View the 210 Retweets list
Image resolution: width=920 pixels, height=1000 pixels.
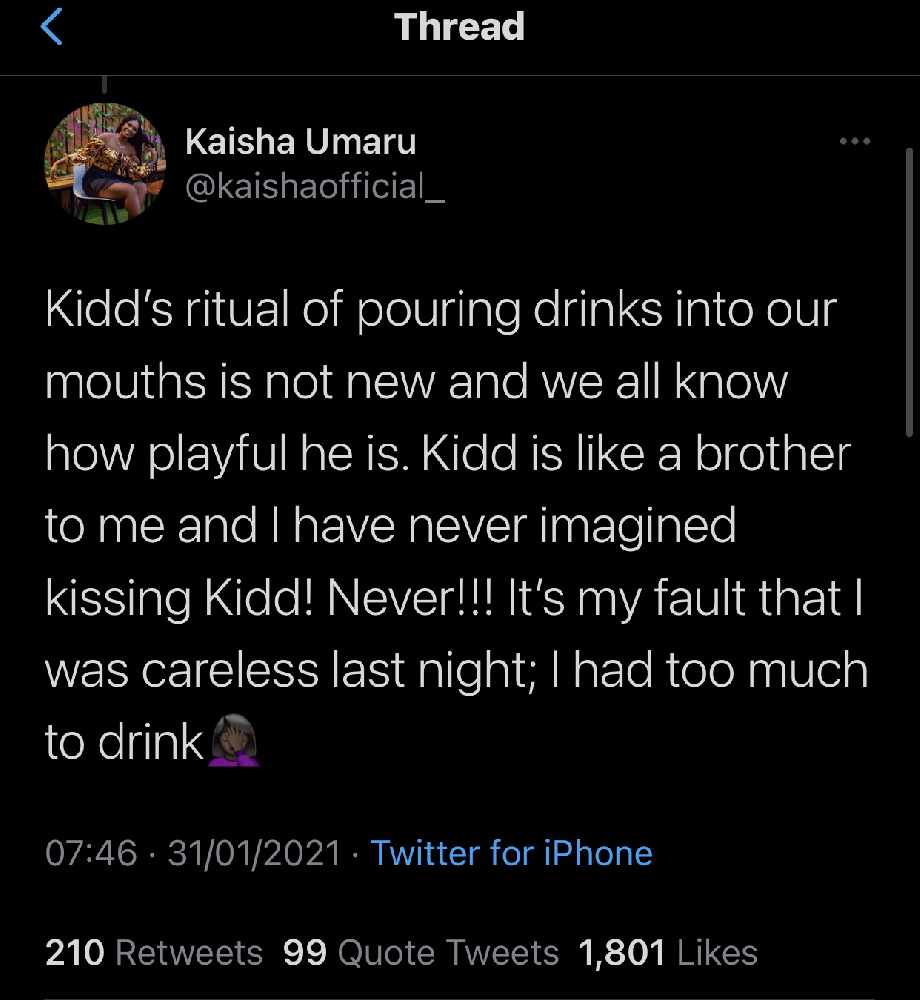point(154,953)
